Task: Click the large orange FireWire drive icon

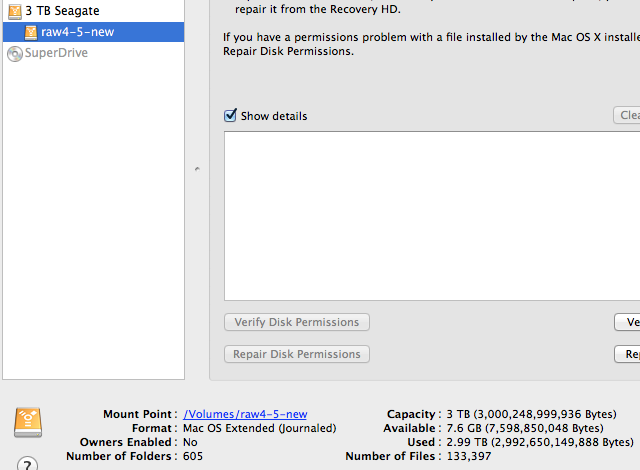Action: point(28,422)
